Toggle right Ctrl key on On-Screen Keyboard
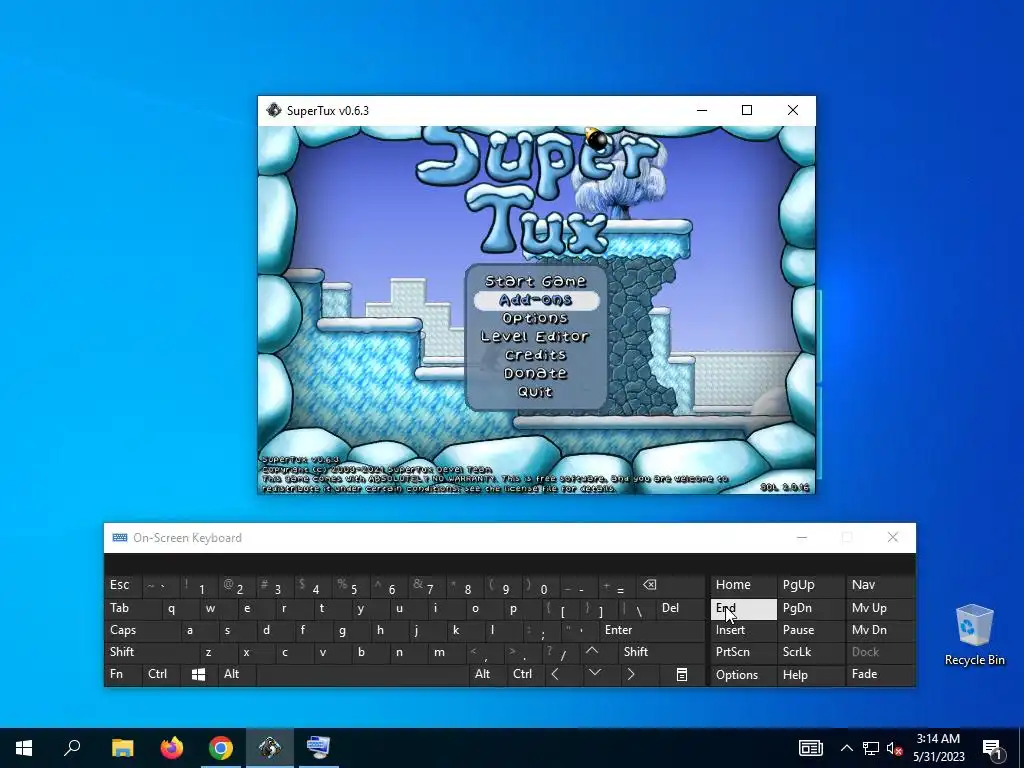 (x=524, y=675)
